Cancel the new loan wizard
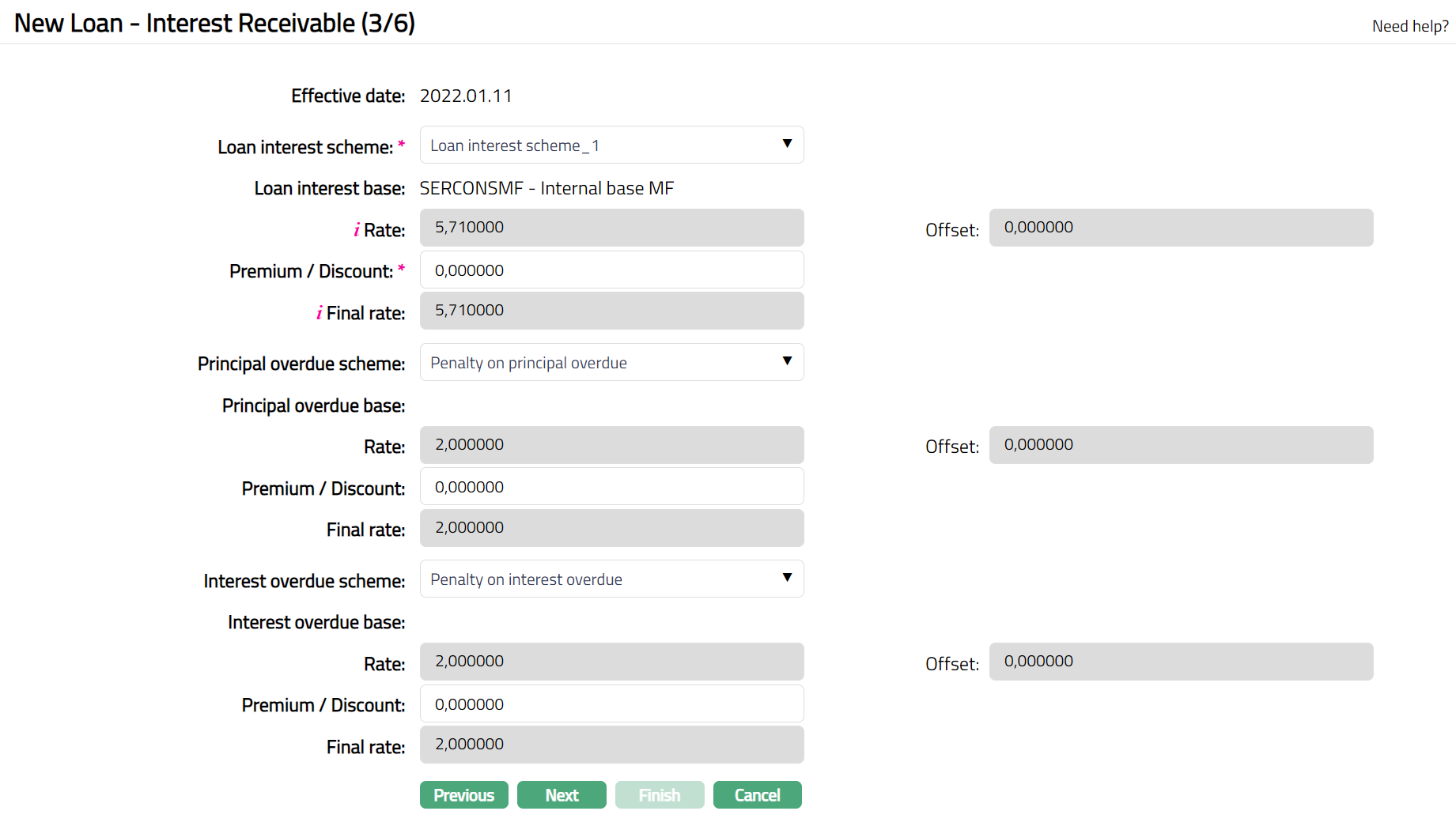 point(757,795)
